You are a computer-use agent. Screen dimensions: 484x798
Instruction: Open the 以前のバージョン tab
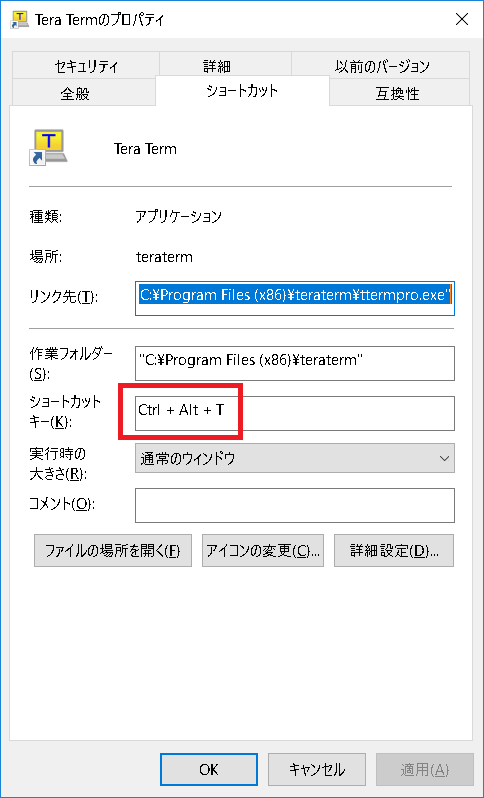(x=381, y=66)
